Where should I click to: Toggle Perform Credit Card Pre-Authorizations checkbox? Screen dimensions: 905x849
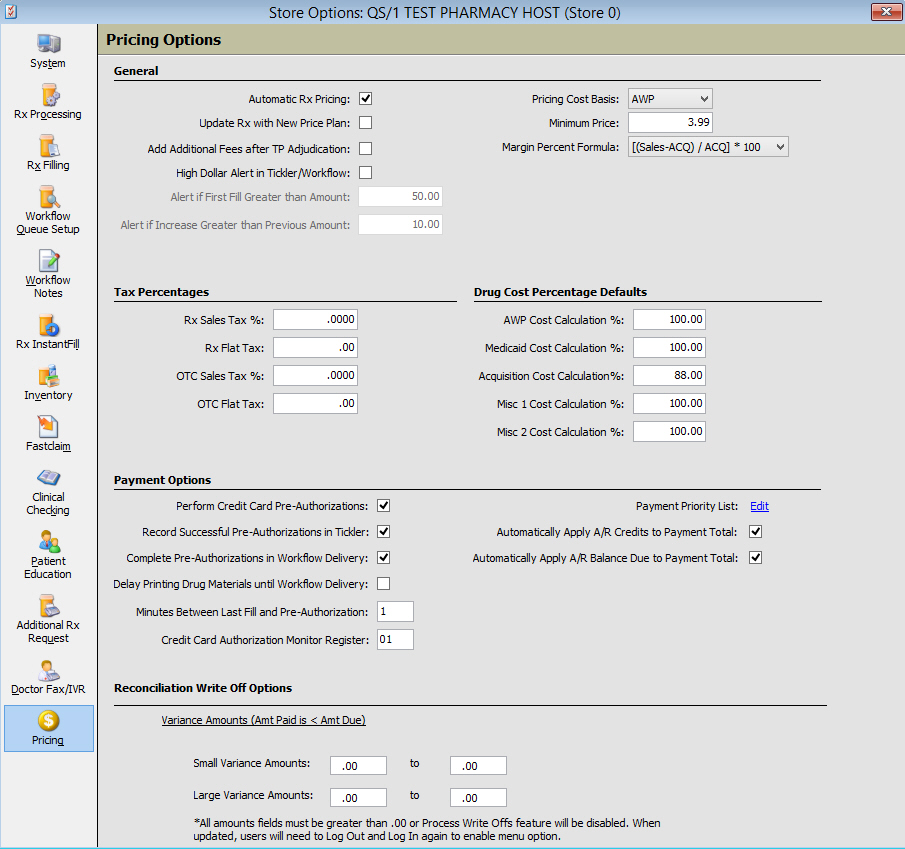point(384,506)
